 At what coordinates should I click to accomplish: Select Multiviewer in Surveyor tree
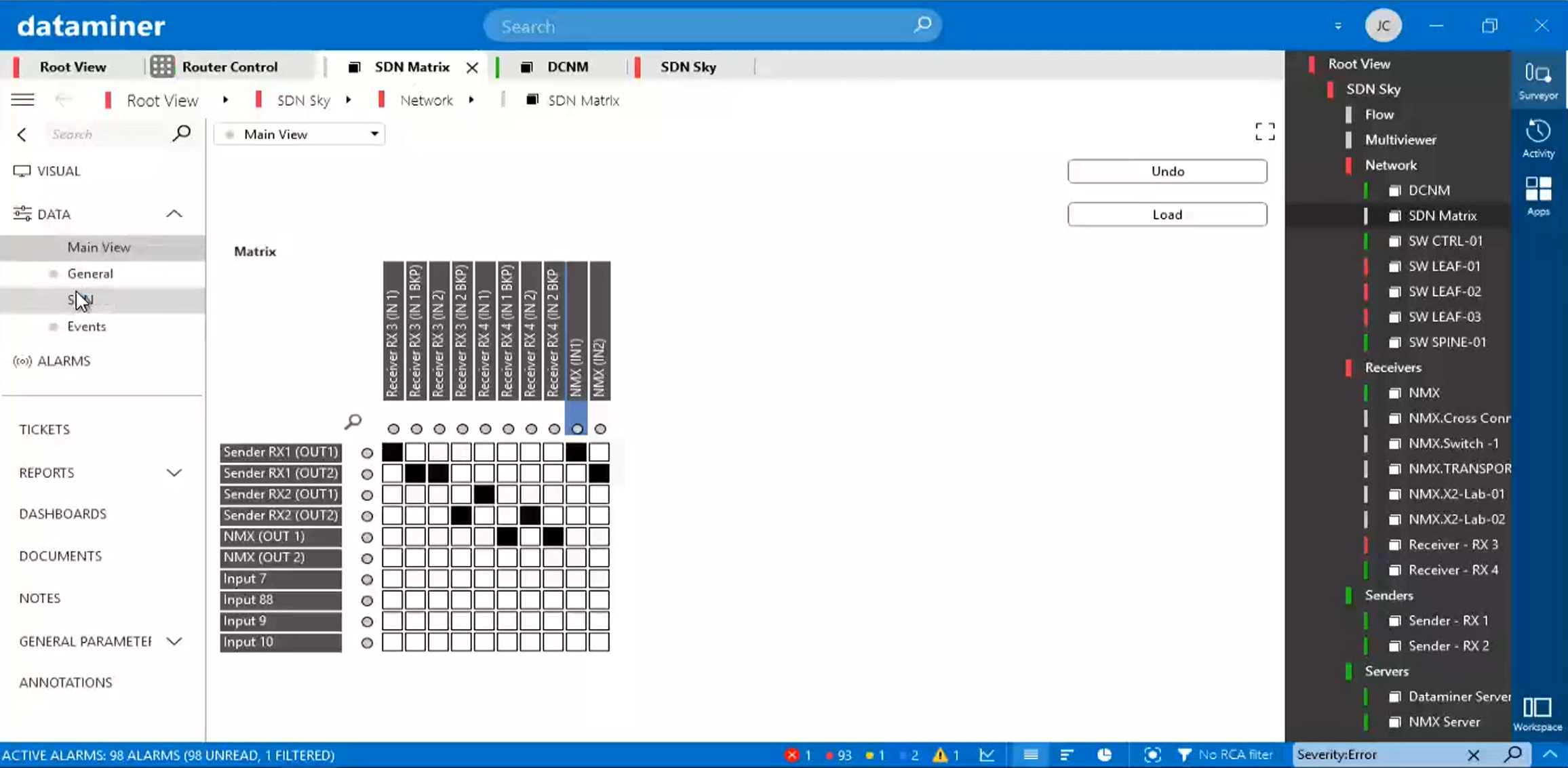[1400, 140]
